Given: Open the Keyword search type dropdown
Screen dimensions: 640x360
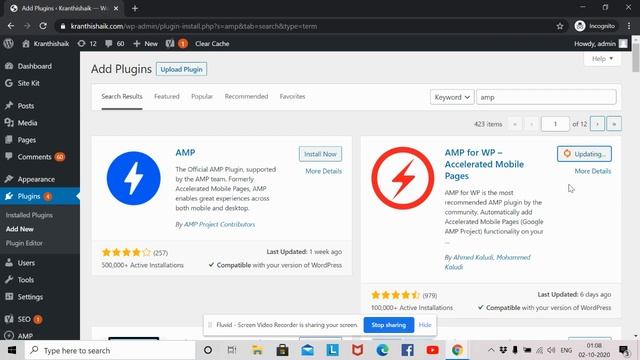Looking at the screenshot, I should click(452, 97).
